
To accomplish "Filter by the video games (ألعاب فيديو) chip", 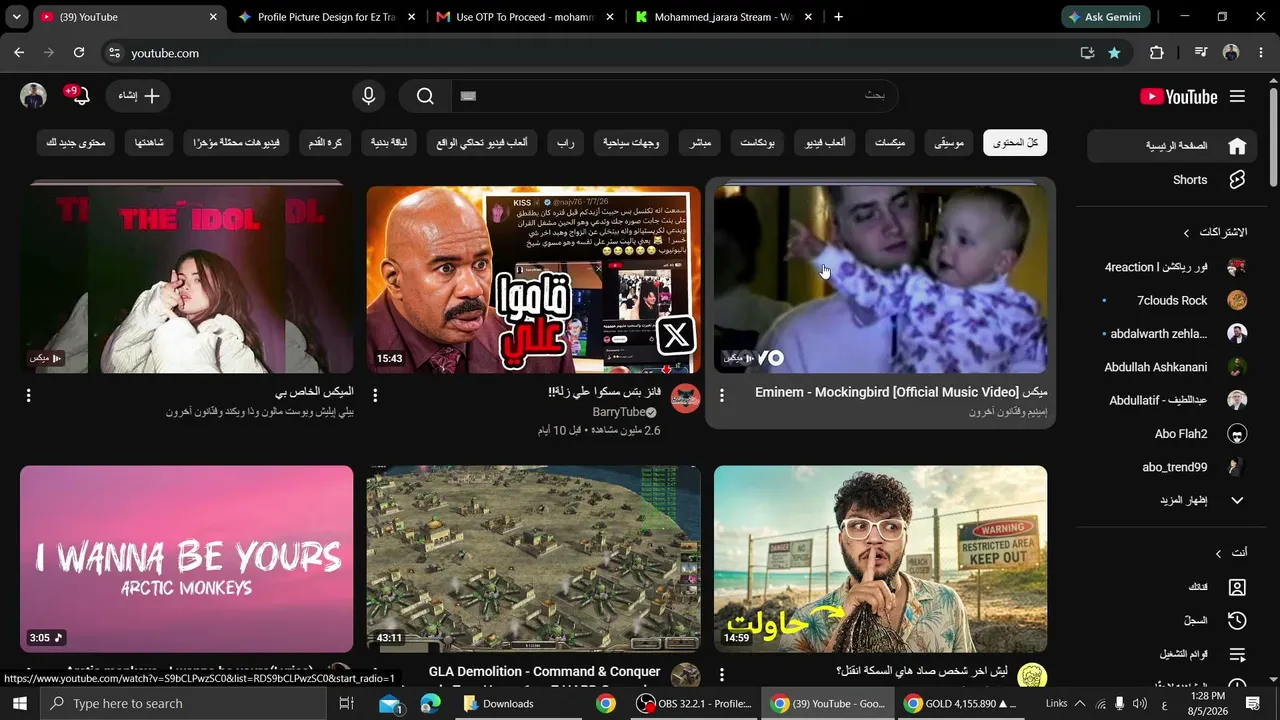I will 826,143.
